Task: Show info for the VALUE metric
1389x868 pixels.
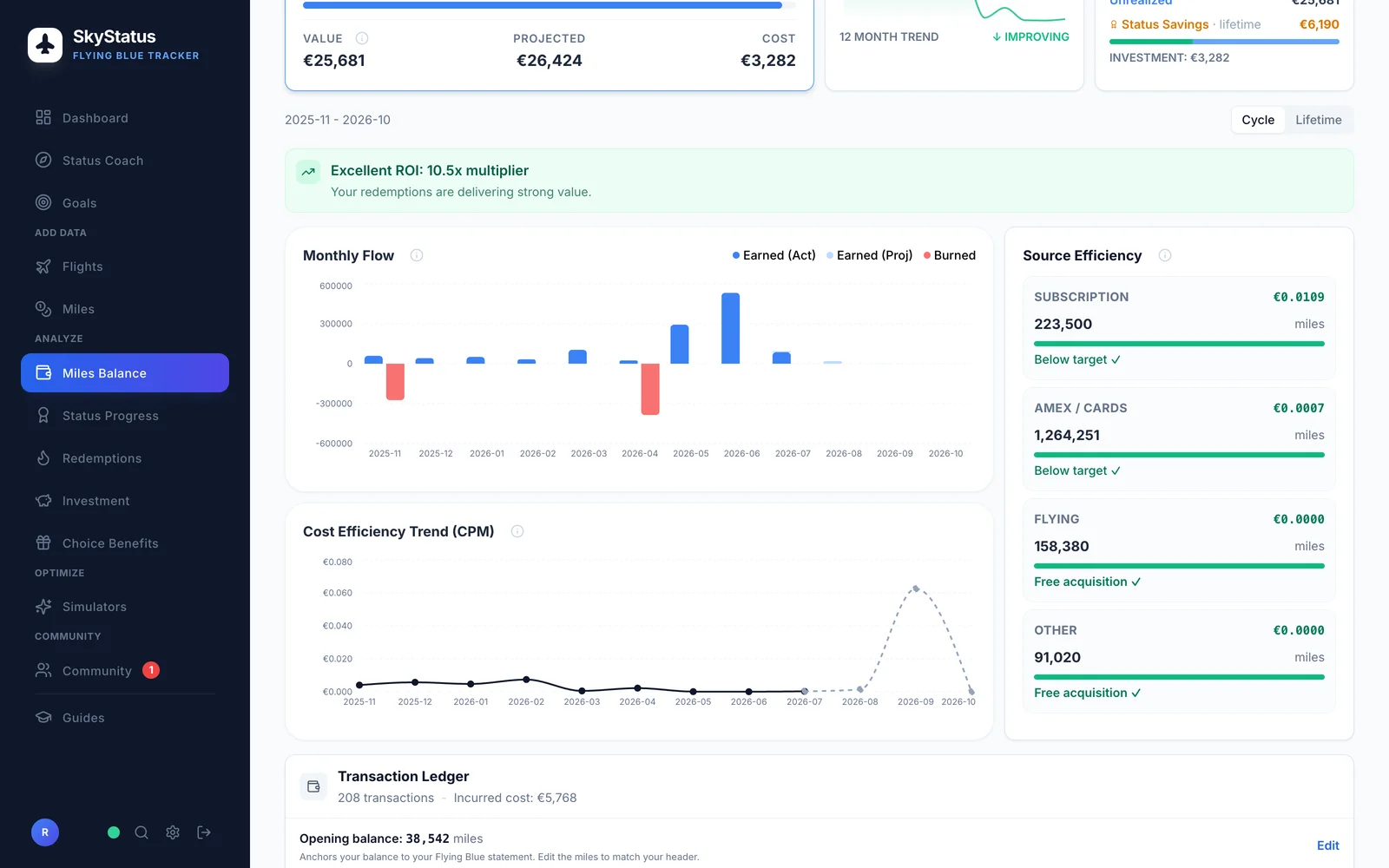Action: [x=362, y=38]
